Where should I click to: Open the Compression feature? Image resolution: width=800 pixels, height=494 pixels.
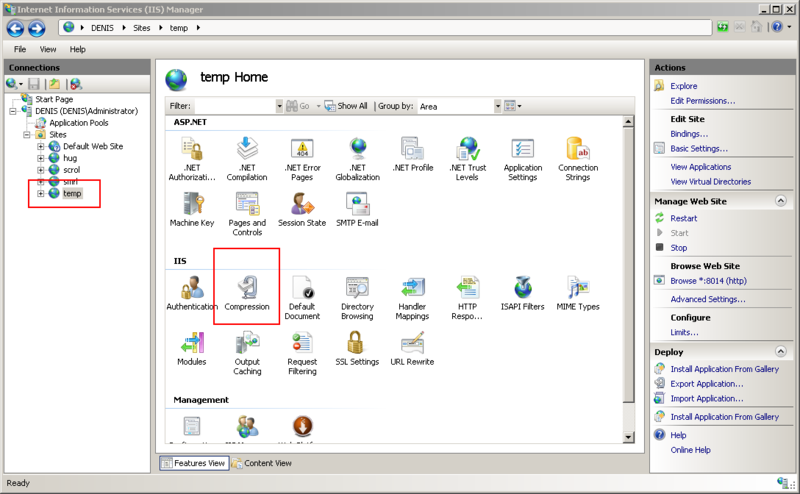[x=247, y=293]
